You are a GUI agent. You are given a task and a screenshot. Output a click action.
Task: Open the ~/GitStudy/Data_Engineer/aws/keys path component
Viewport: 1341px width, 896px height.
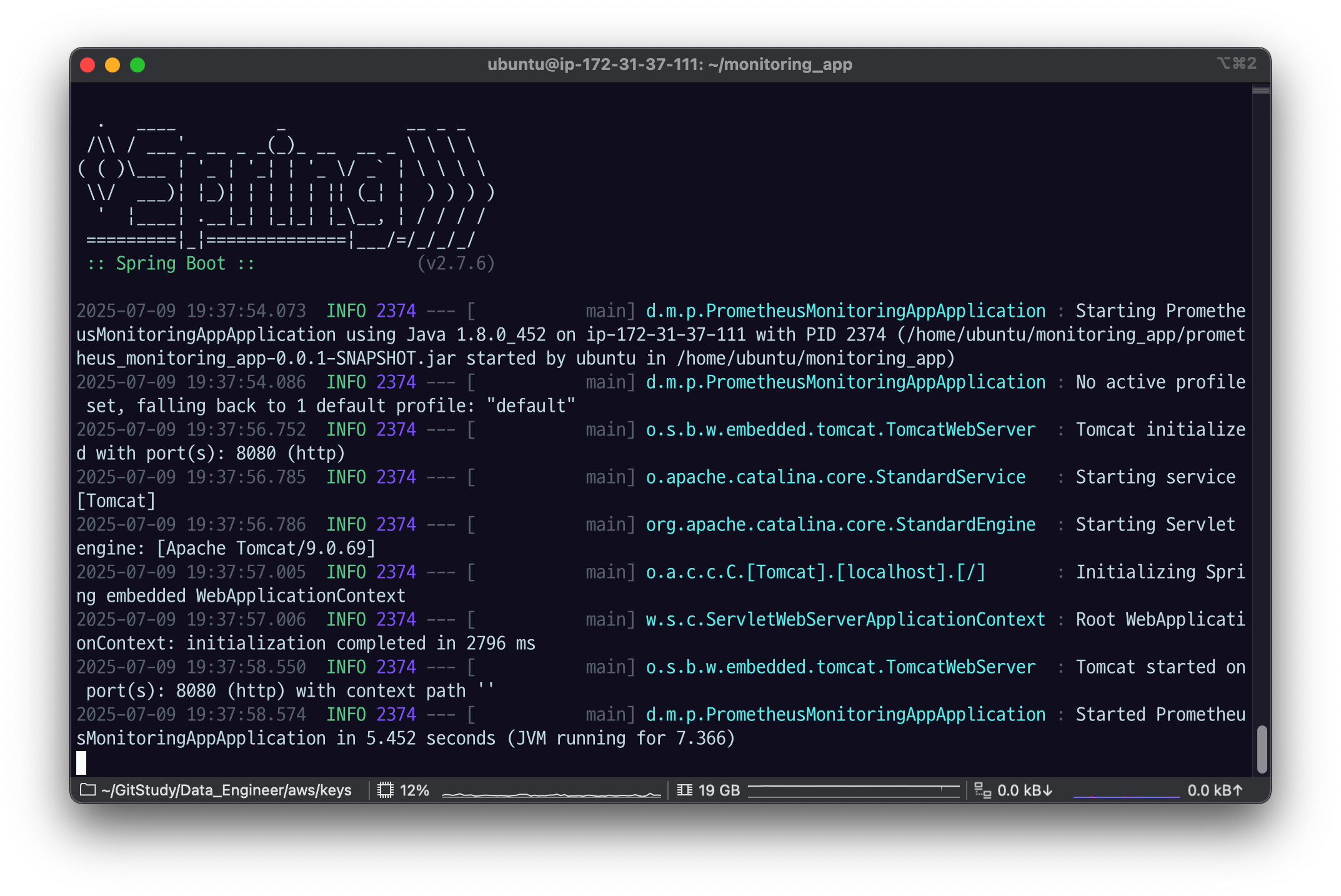click(x=226, y=790)
